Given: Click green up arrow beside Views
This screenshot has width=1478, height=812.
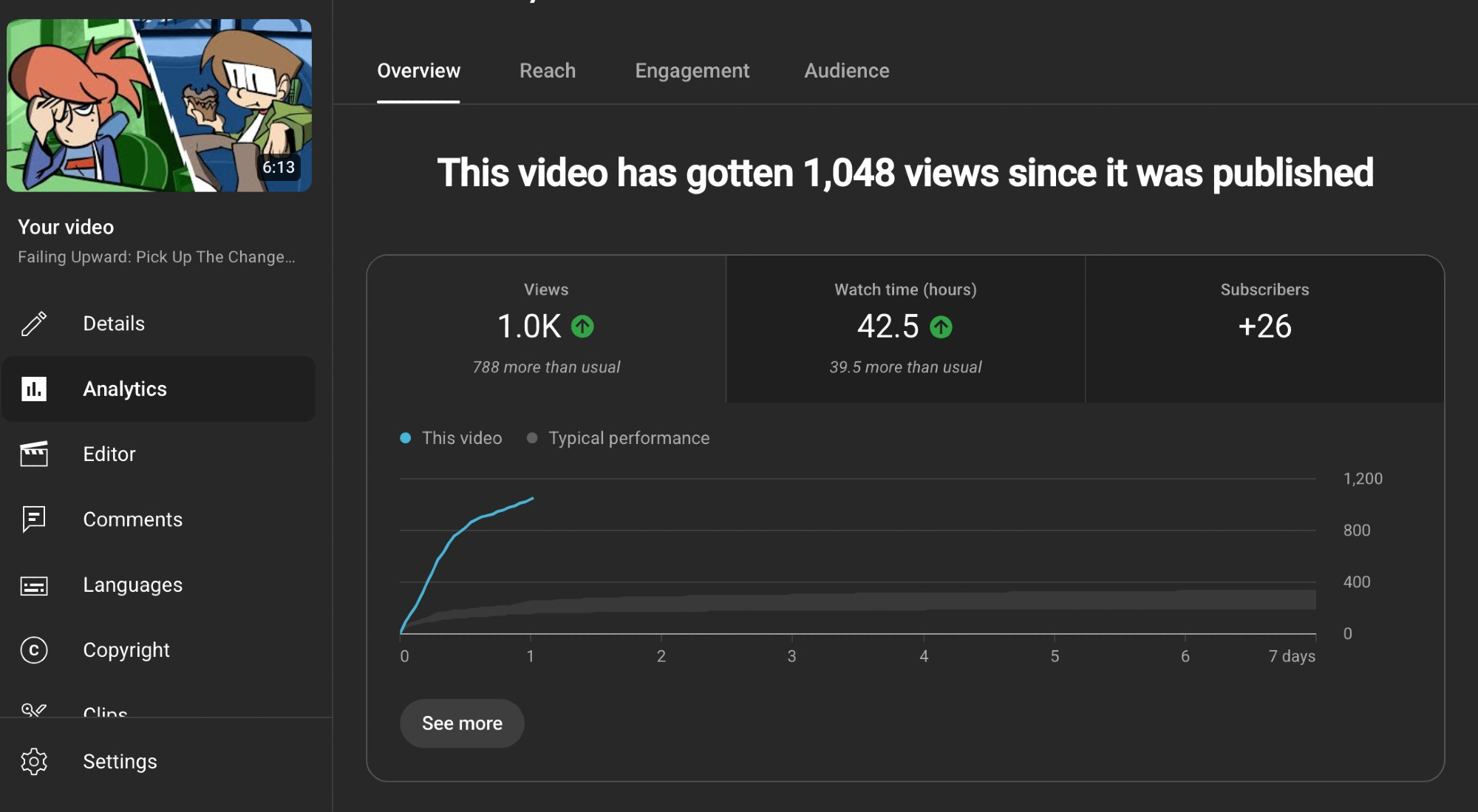Looking at the screenshot, I should 582,327.
